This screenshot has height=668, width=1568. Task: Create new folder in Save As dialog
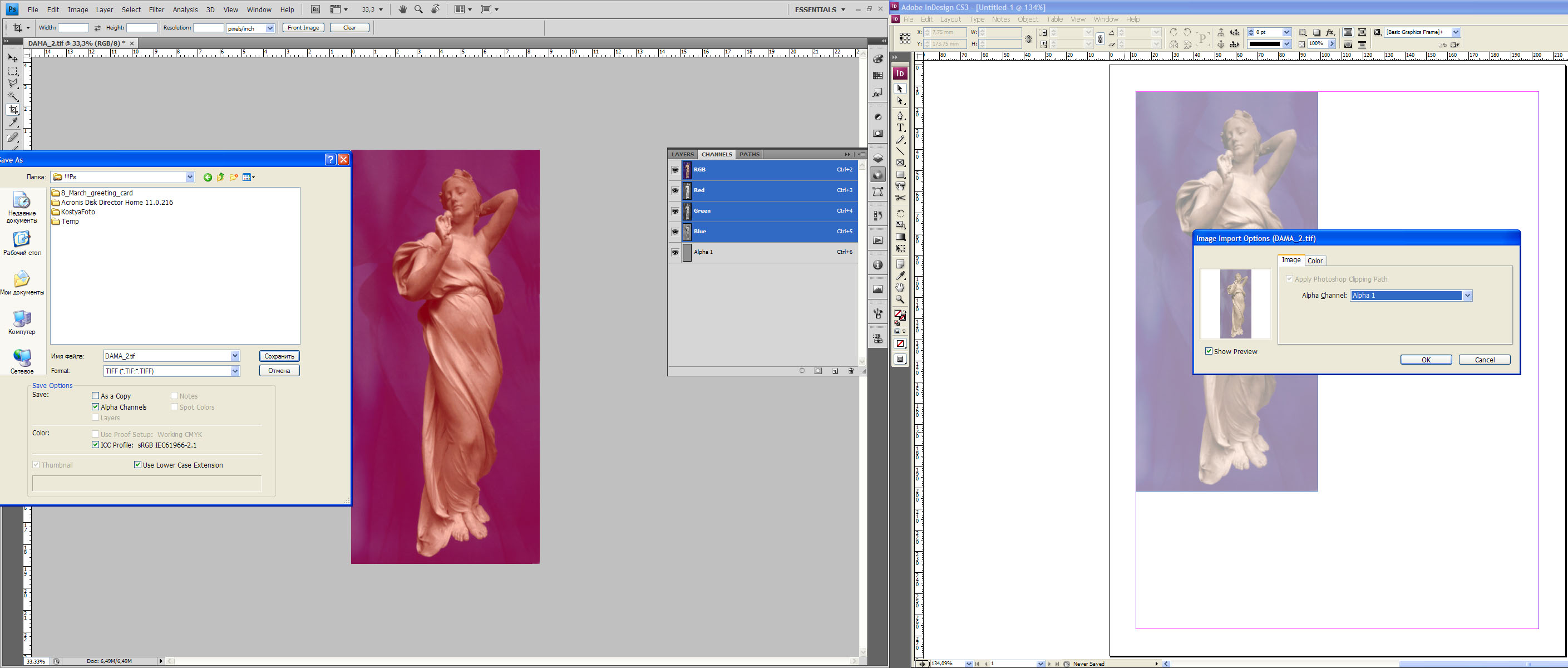234,177
